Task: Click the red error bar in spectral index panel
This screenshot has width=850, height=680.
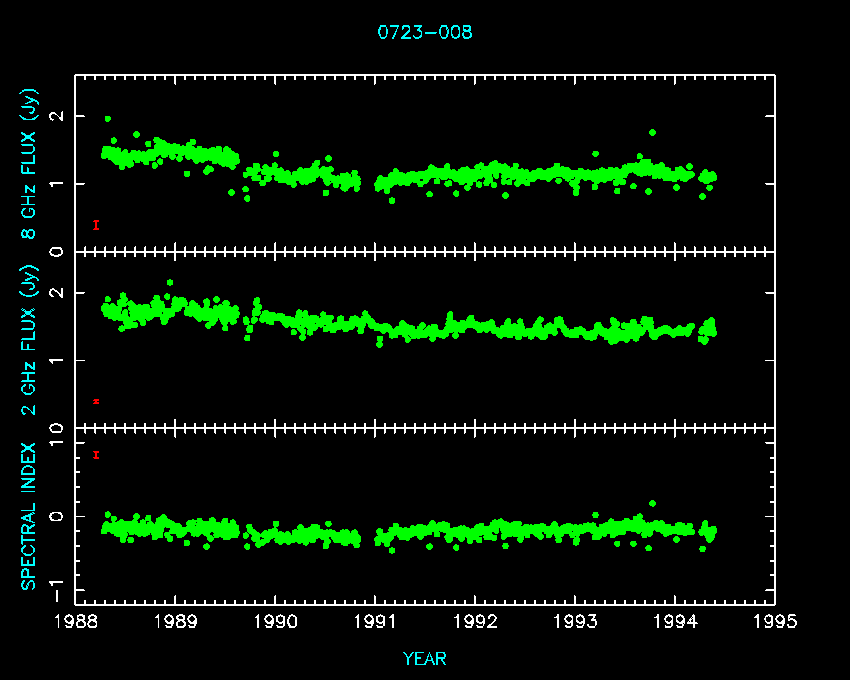Action: click(96, 455)
